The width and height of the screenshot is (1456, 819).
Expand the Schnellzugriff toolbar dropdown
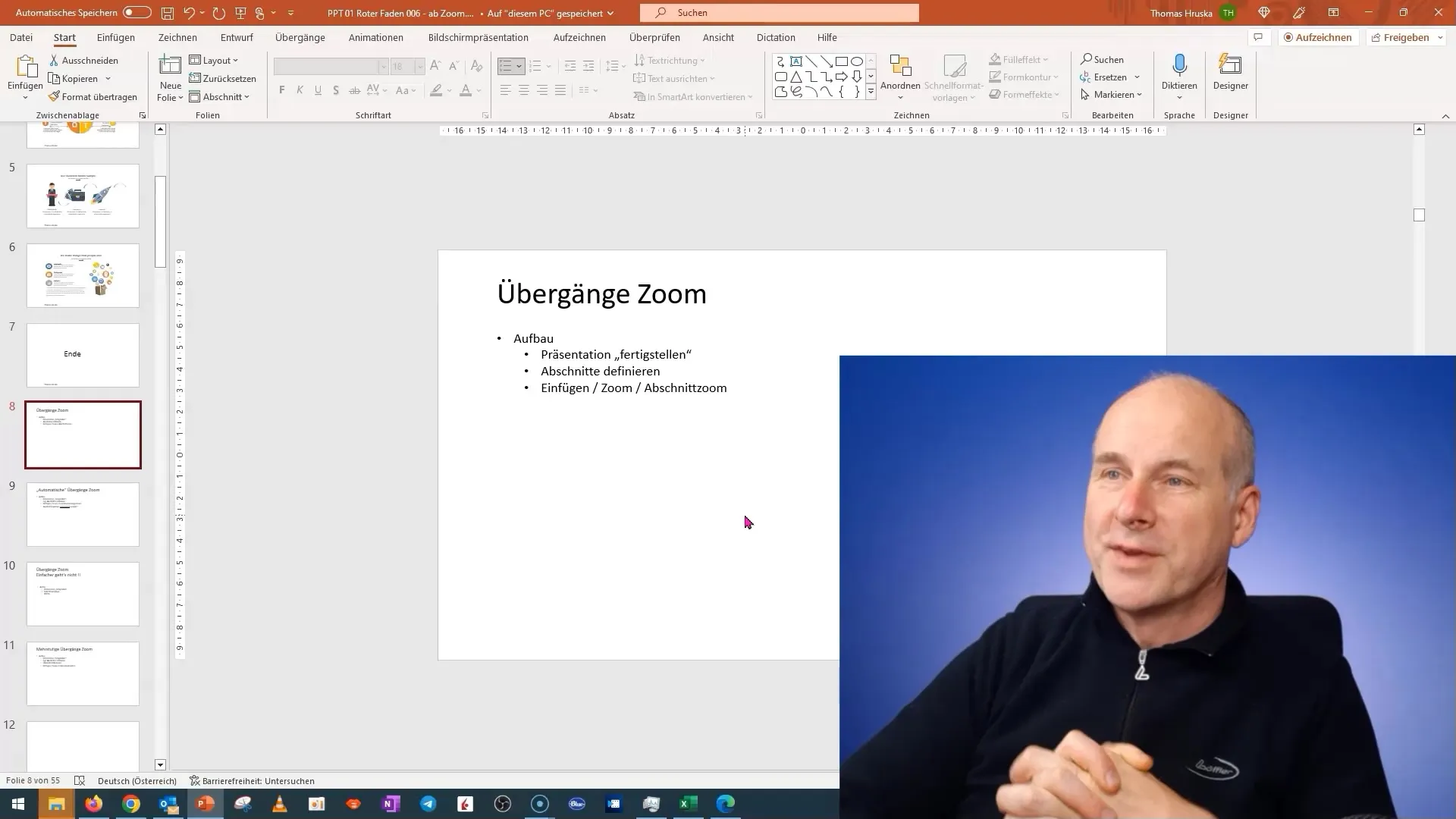point(291,12)
